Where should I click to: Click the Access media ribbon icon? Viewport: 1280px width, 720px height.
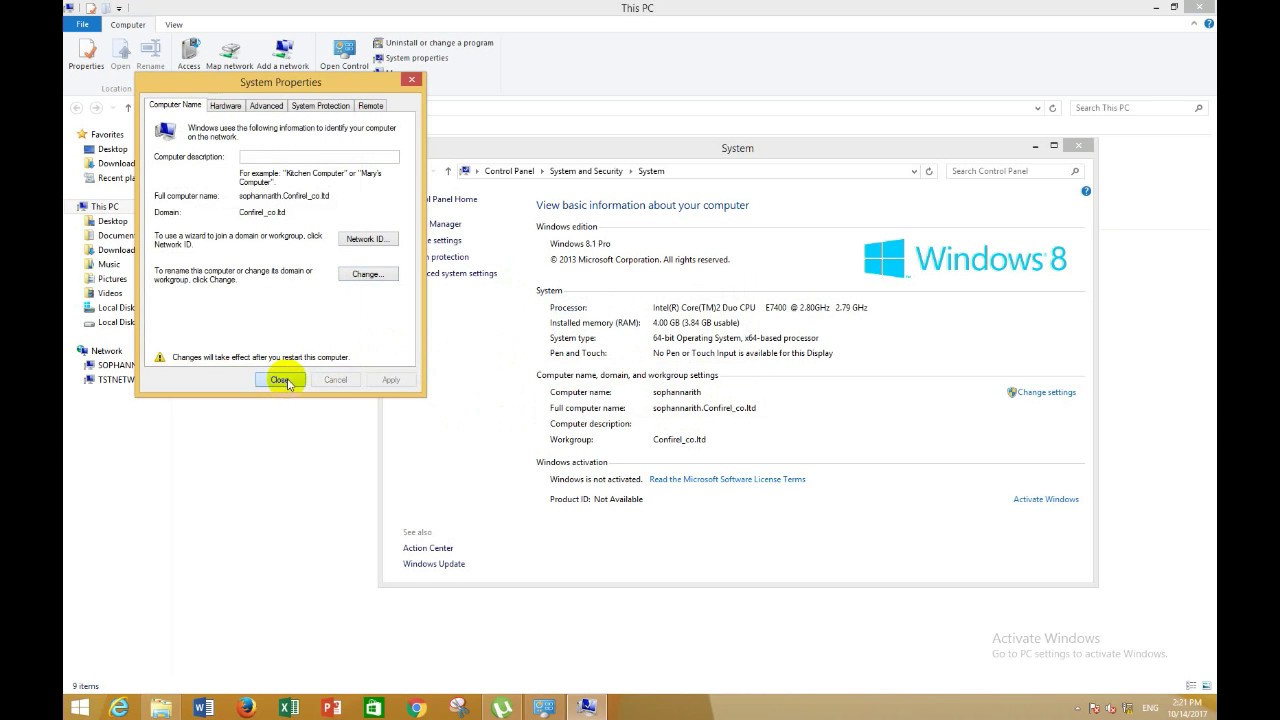[189, 54]
